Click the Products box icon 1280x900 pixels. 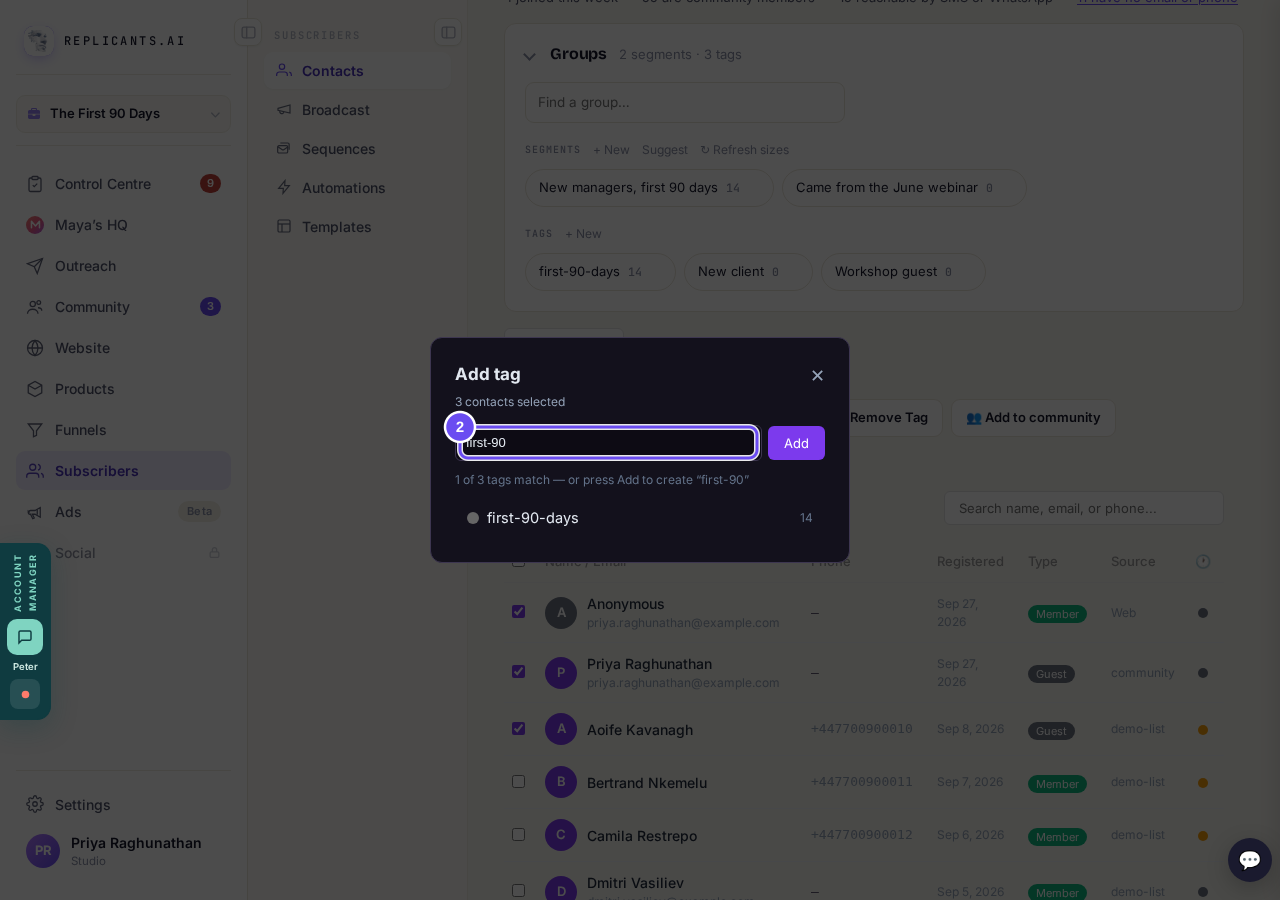coord(35,389)
